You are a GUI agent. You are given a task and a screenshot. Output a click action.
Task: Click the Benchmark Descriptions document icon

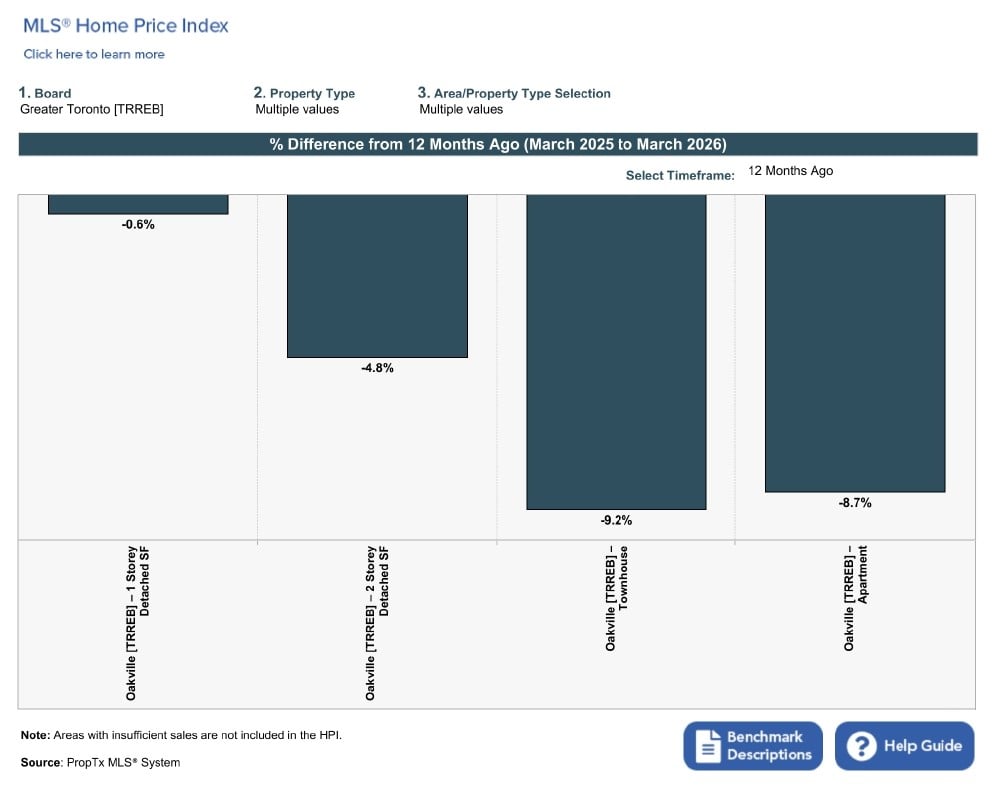[x=708, y=746]
